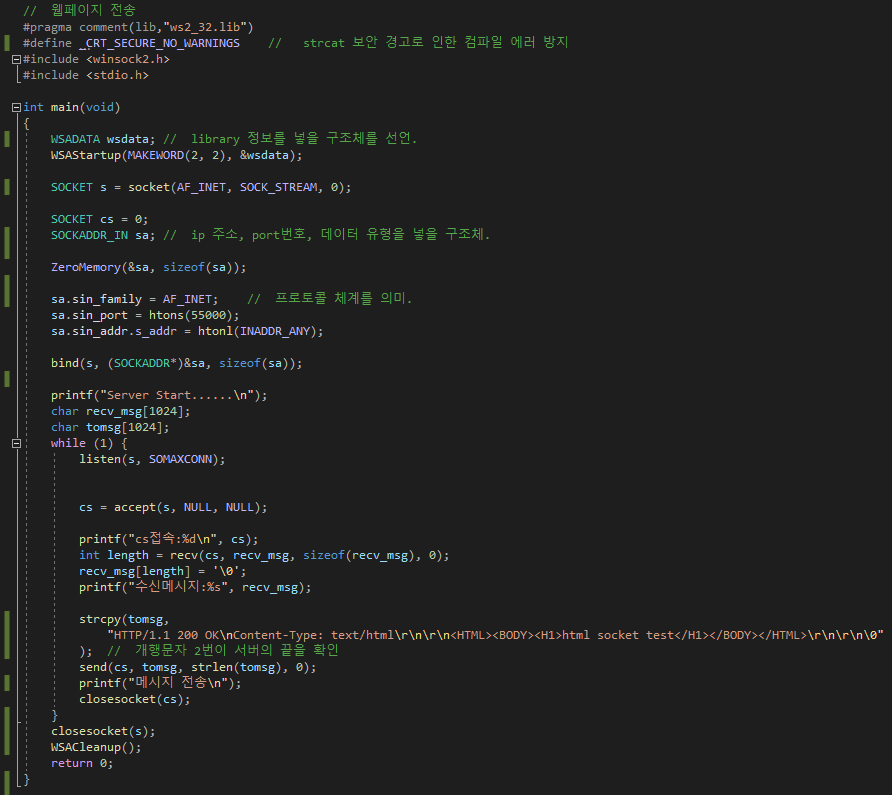Click the printf("cs접속:%d\n", cs) line
Viewport: 892px width, 795px height.
168,539
